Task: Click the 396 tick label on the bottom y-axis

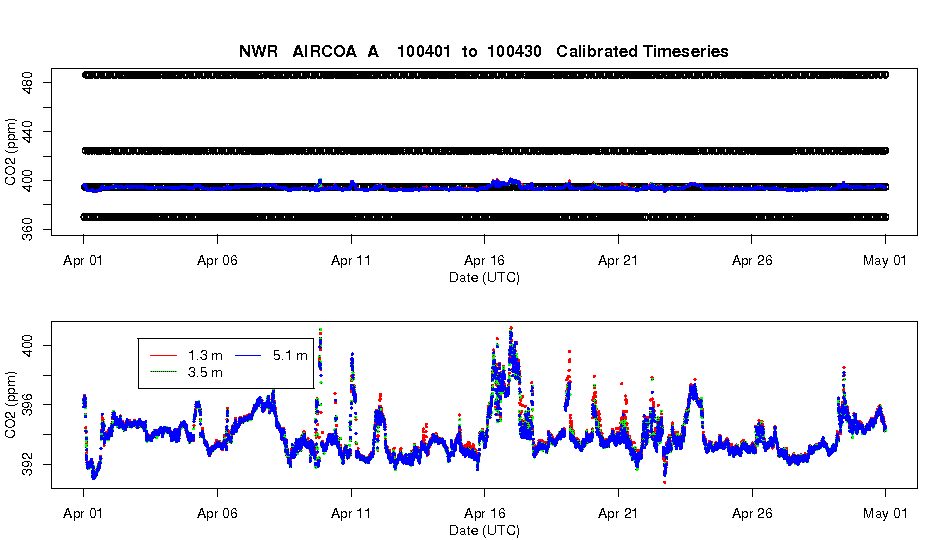Action: (28, 405)
